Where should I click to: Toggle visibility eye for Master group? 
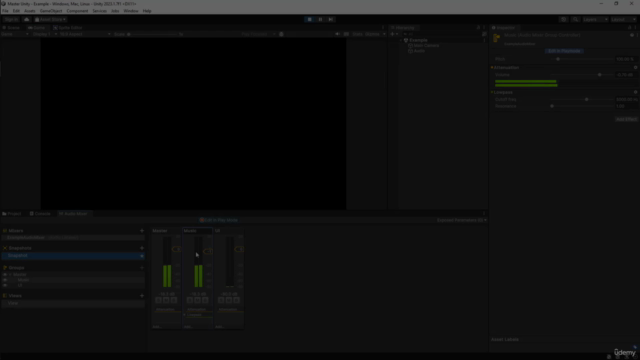(x=5, y=275)
